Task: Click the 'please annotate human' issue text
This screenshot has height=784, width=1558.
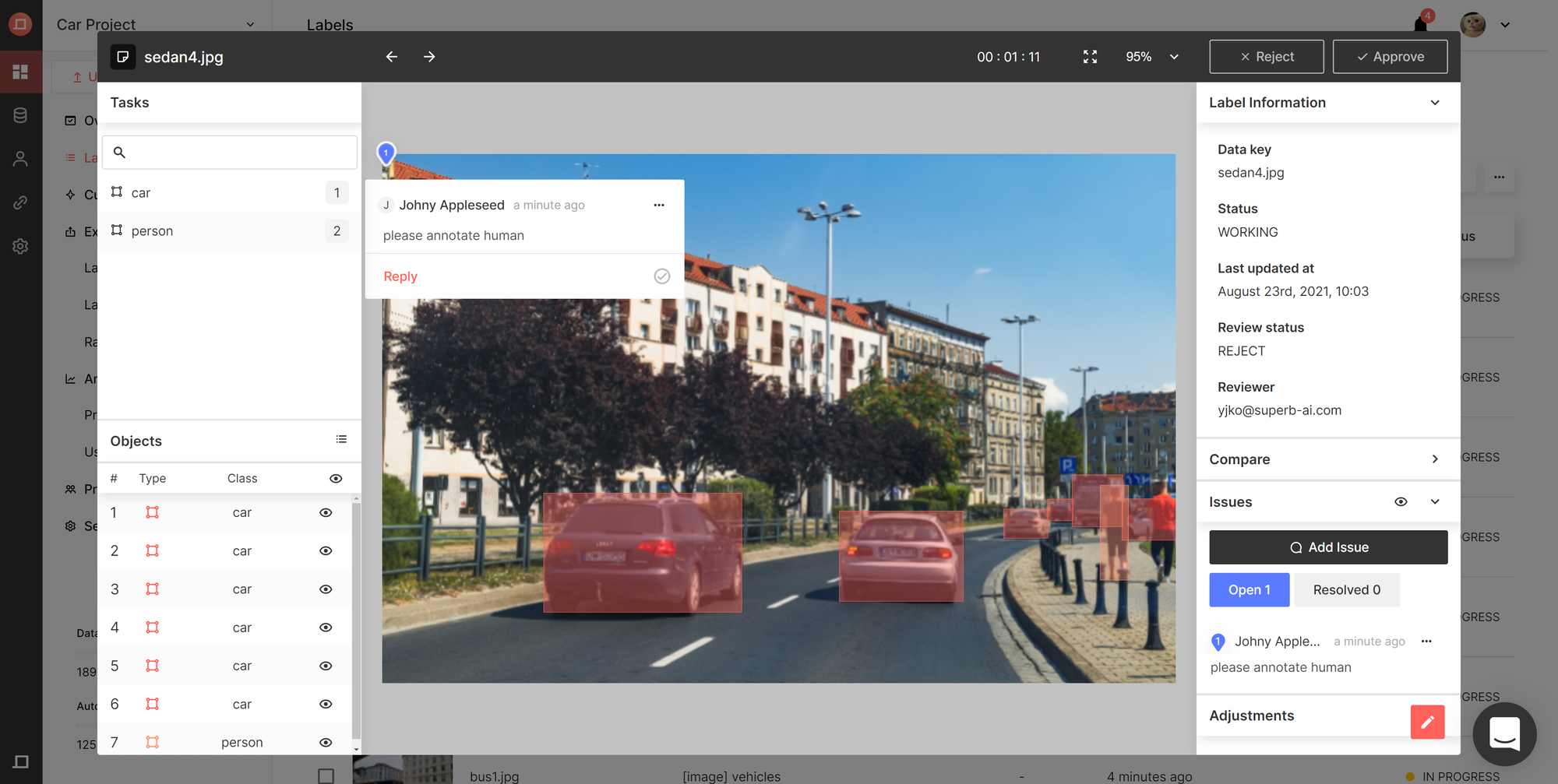Action: coord(1281,668)
